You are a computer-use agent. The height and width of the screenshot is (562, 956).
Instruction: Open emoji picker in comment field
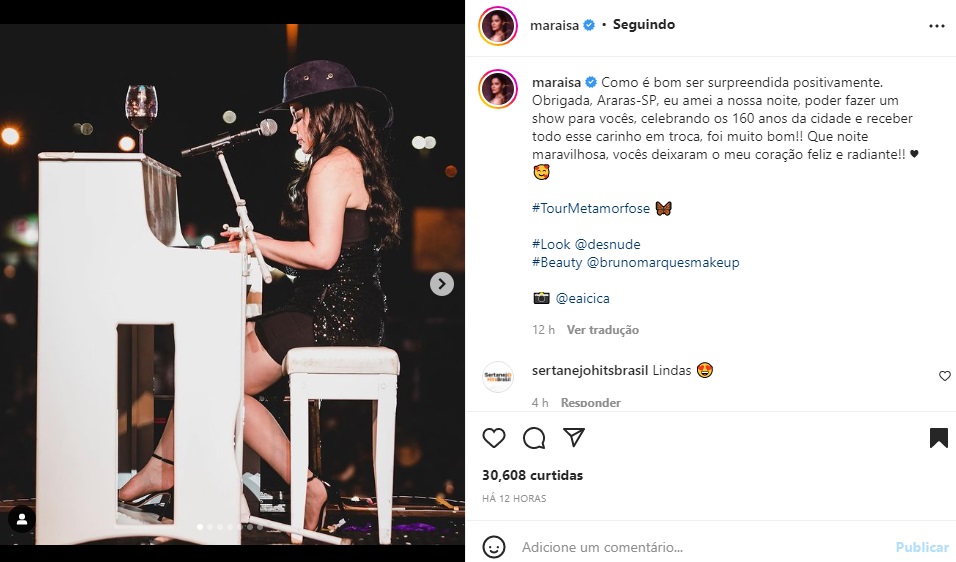pyautogui.click(x=494, y=547)
